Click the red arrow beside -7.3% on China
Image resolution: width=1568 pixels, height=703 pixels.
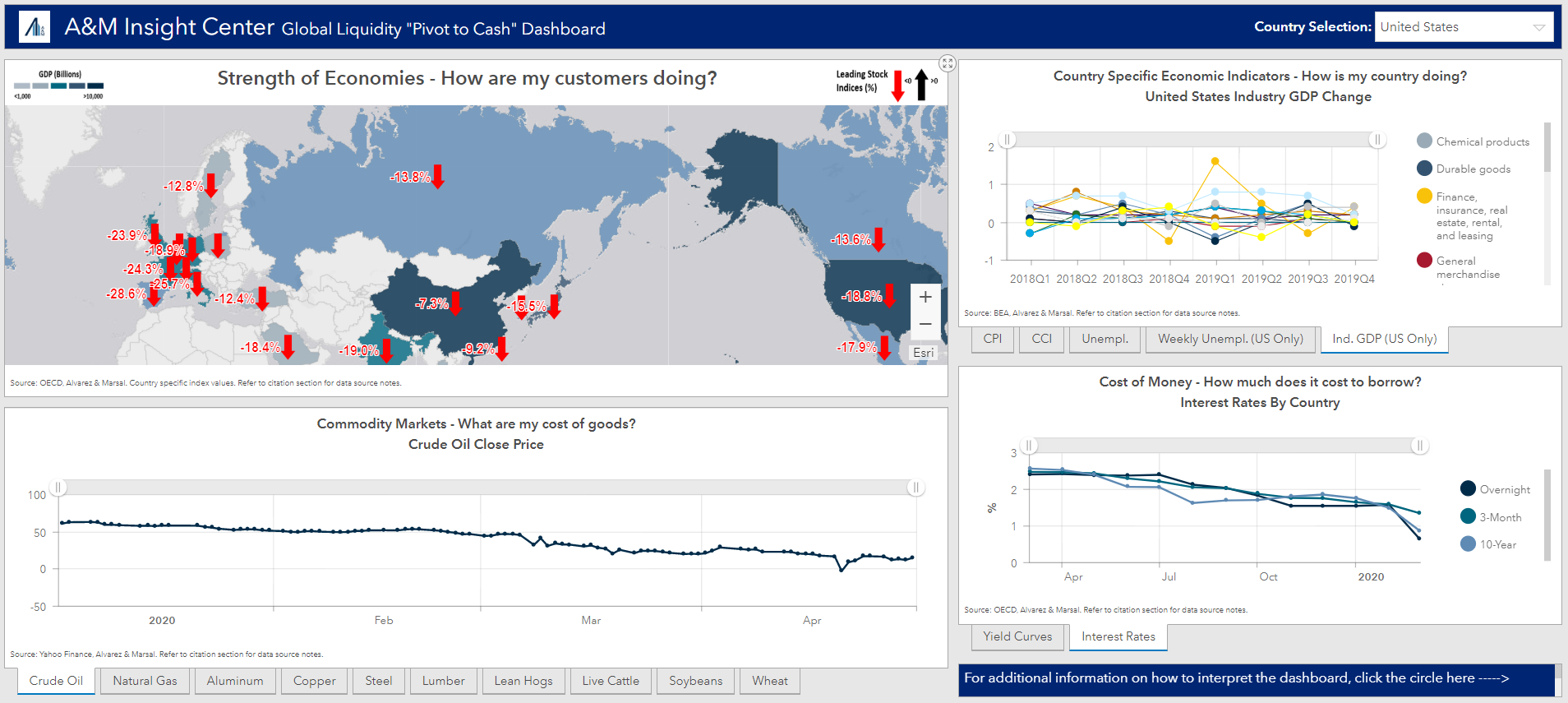click(x=456, y=303)
